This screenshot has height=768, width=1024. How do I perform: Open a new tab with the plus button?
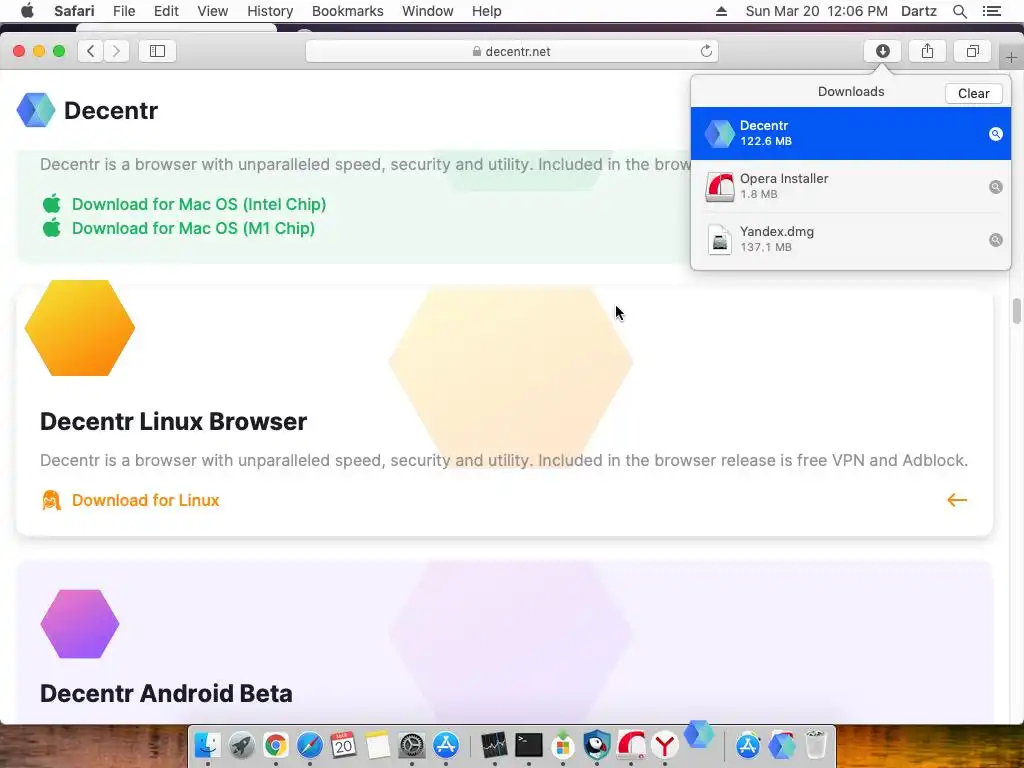click(1011, 58)
